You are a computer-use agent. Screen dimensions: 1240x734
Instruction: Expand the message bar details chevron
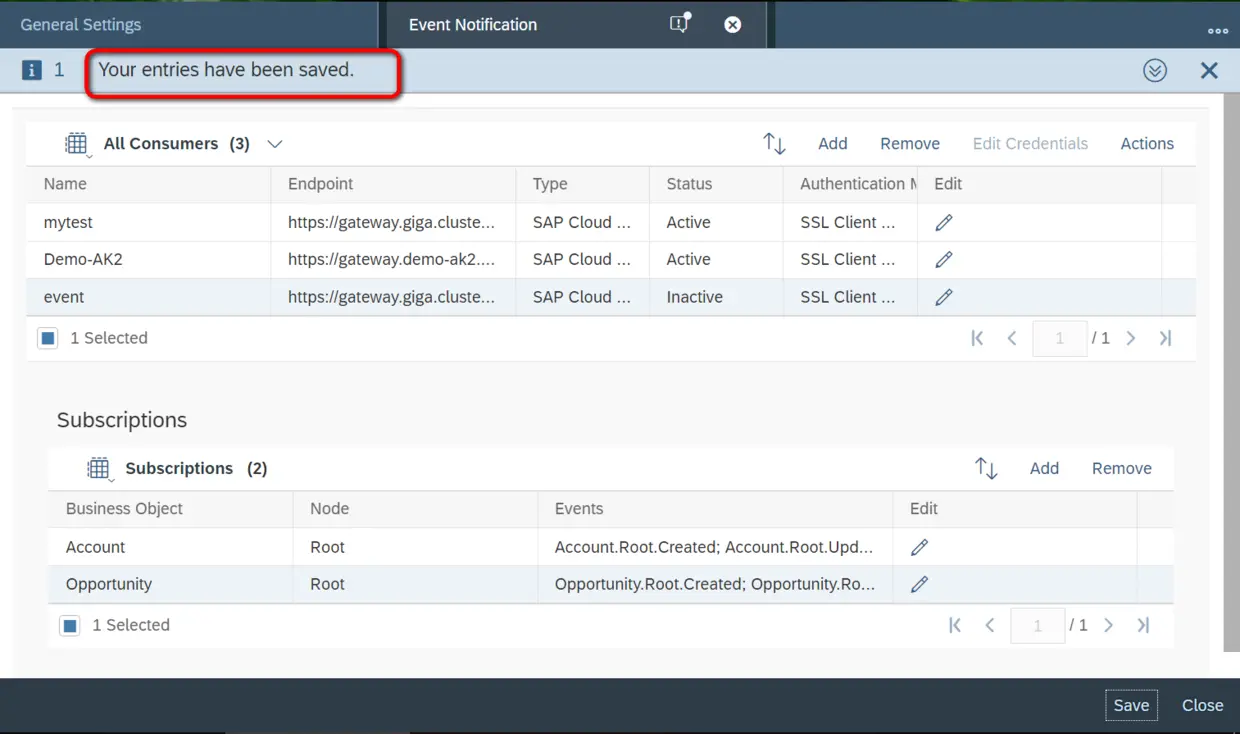click(x=1155, y=70)
